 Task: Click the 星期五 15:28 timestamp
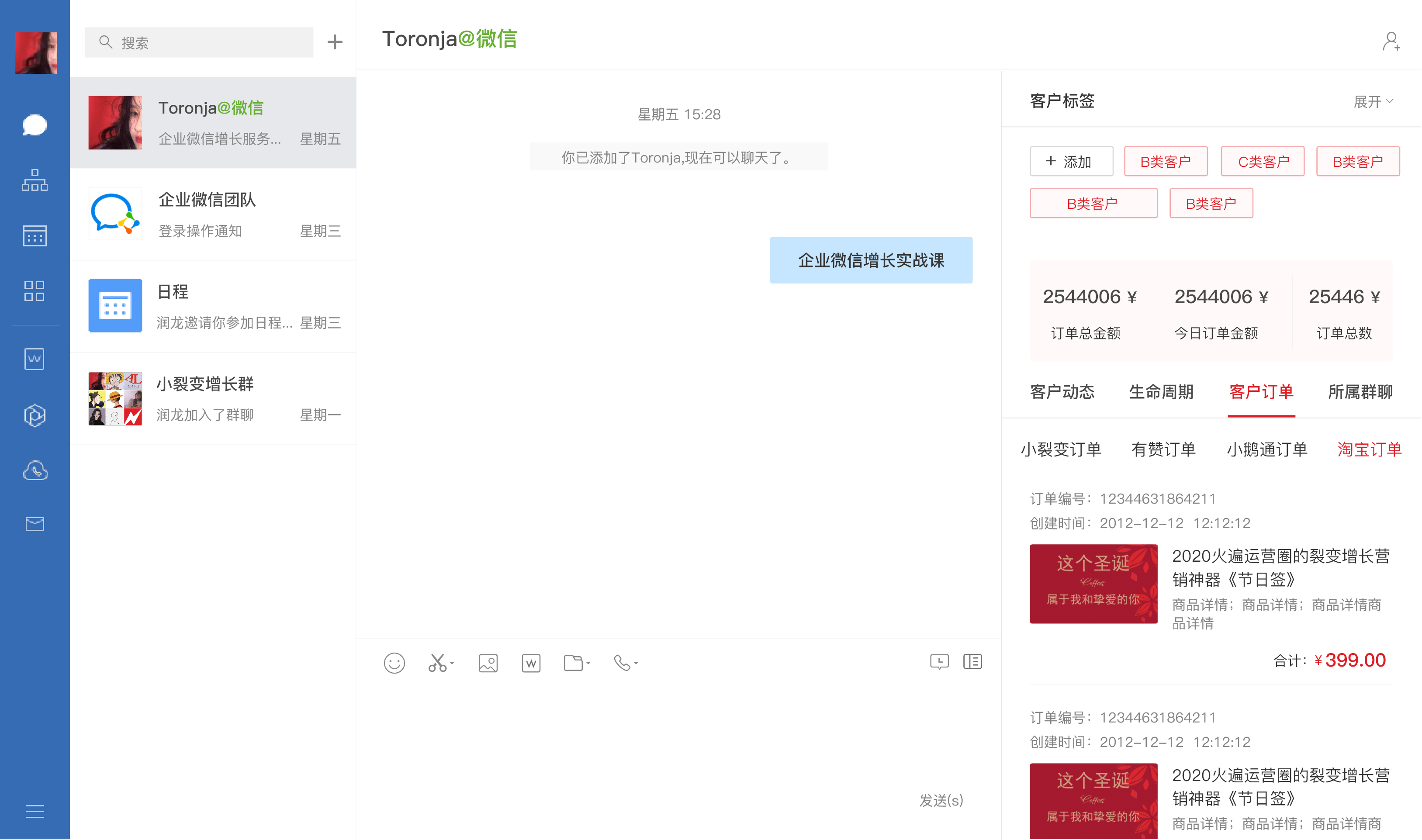tap(679, 114)
